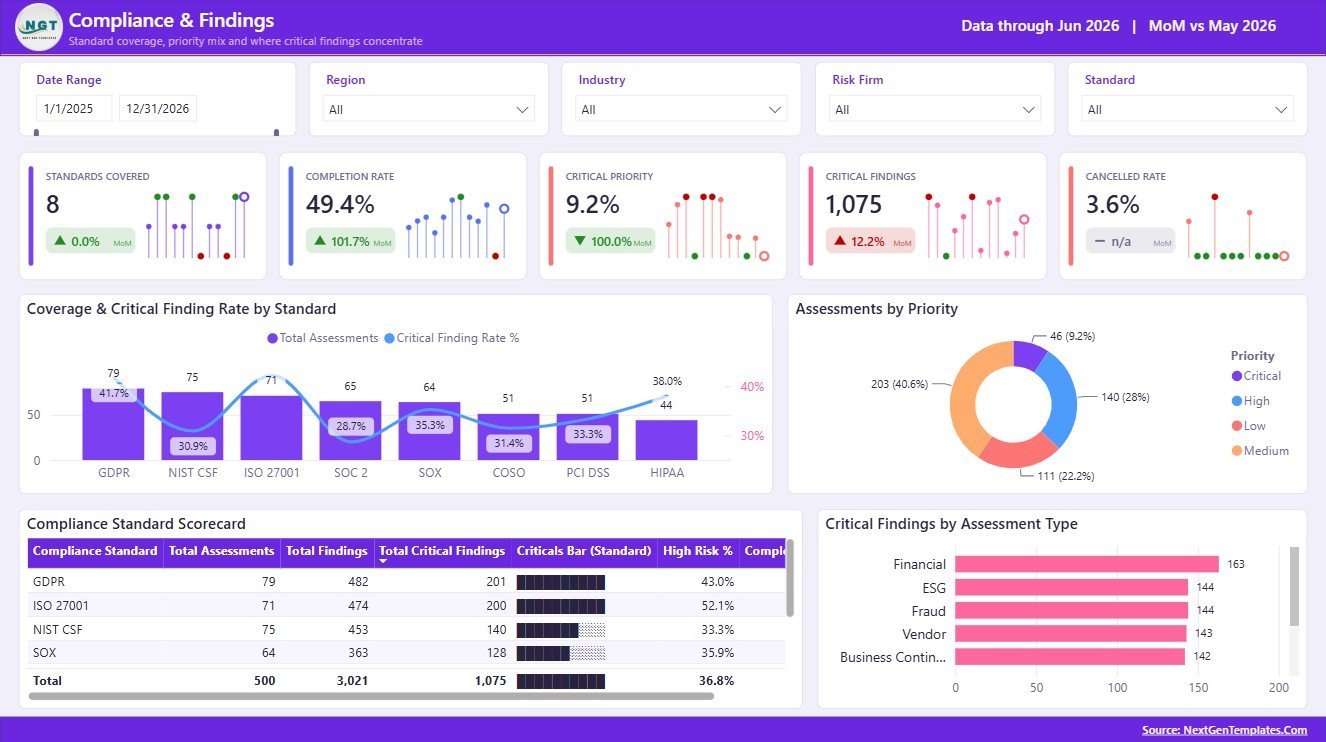Screen dimensions: 1326x742
Task: Click the left handle of date range slider
Action: [37, 132]
